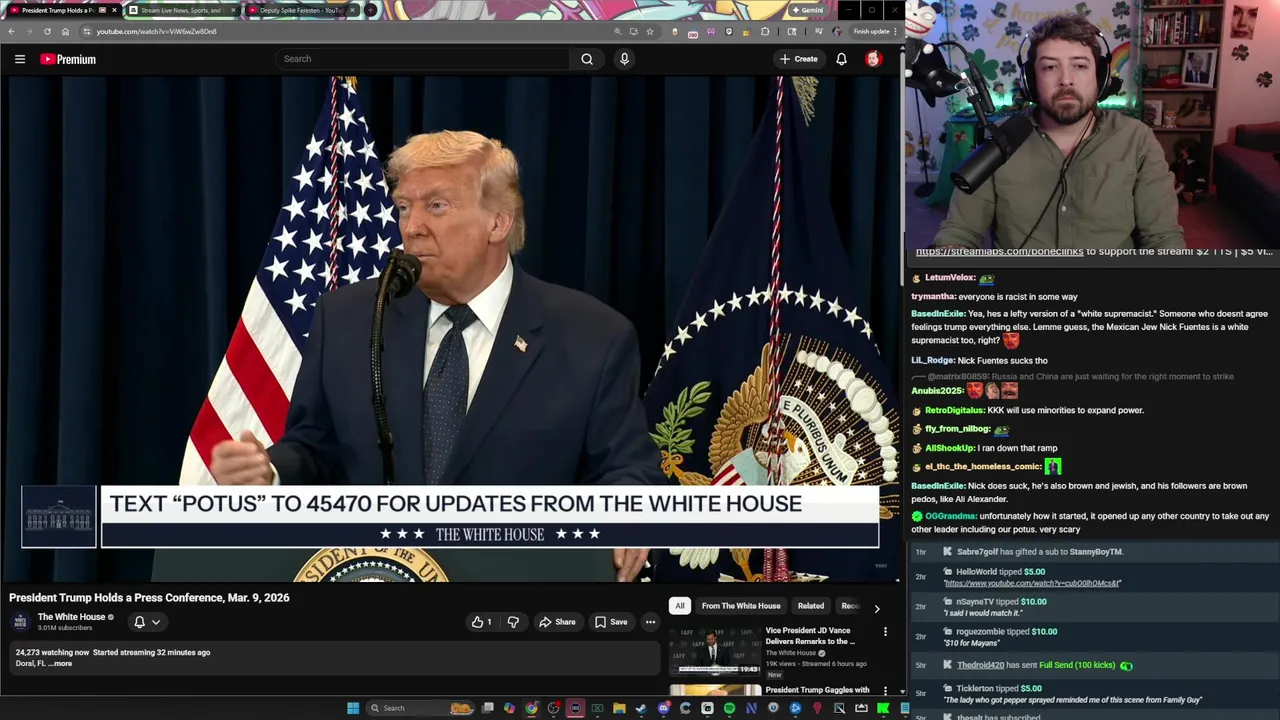Share the video

pos(557,622)
